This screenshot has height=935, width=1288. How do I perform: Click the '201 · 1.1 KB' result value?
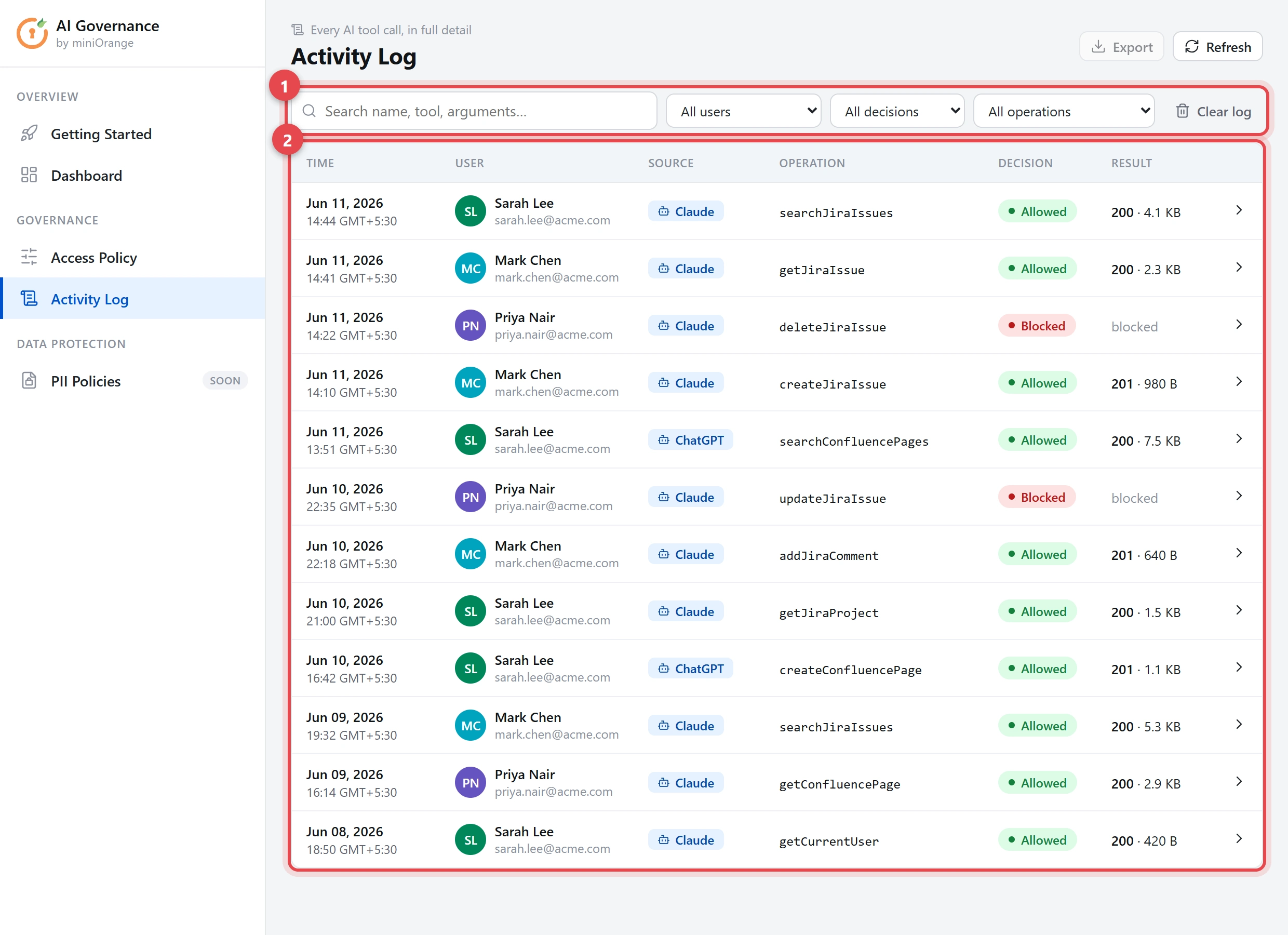pyautogui.click(x=1146, y=669)
